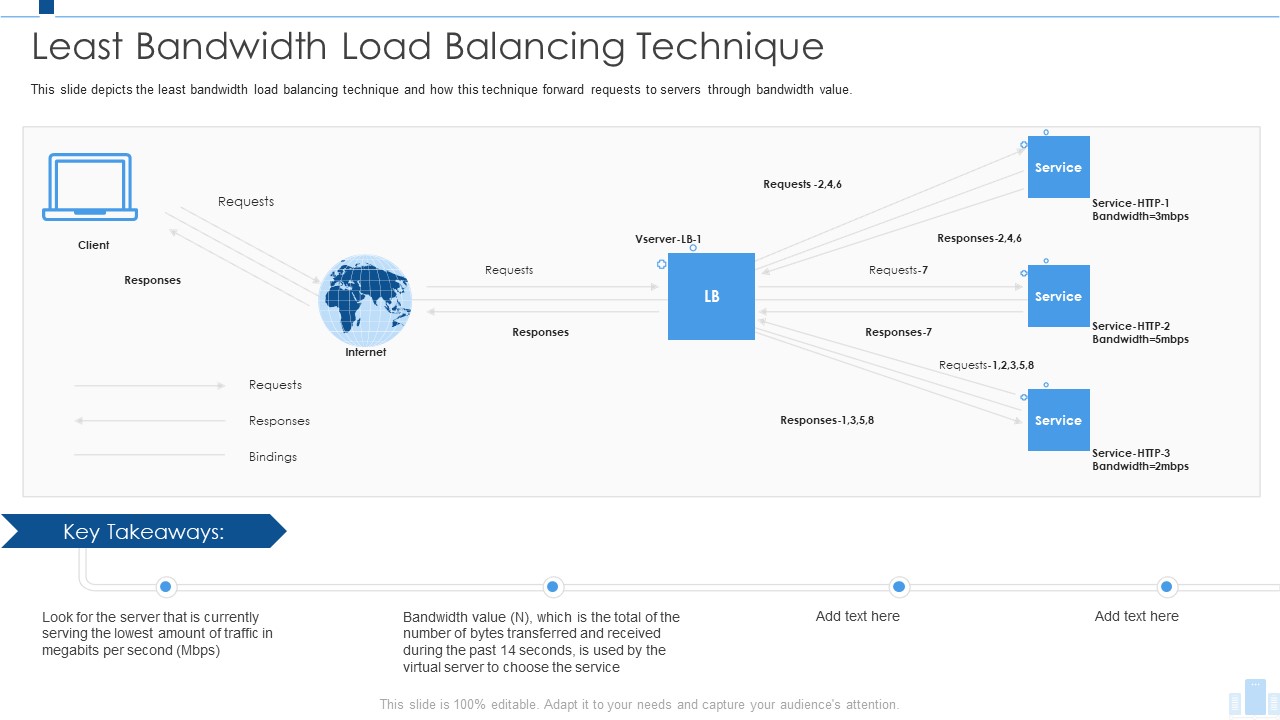Click the third 'Add text here' placeholder

tap(858, 616)
